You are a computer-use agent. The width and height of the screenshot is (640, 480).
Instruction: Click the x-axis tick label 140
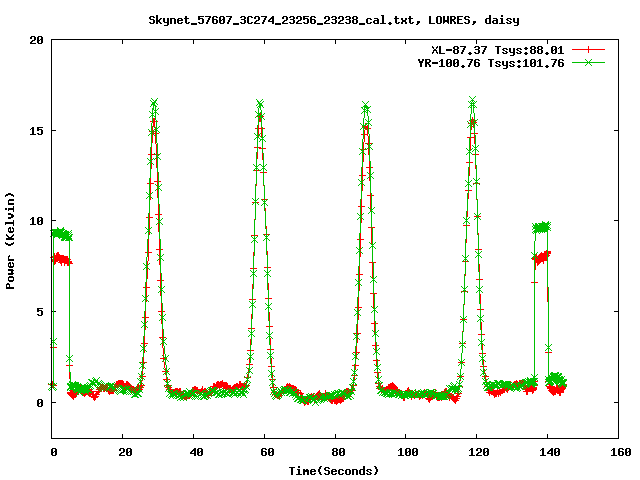(550, 452)
